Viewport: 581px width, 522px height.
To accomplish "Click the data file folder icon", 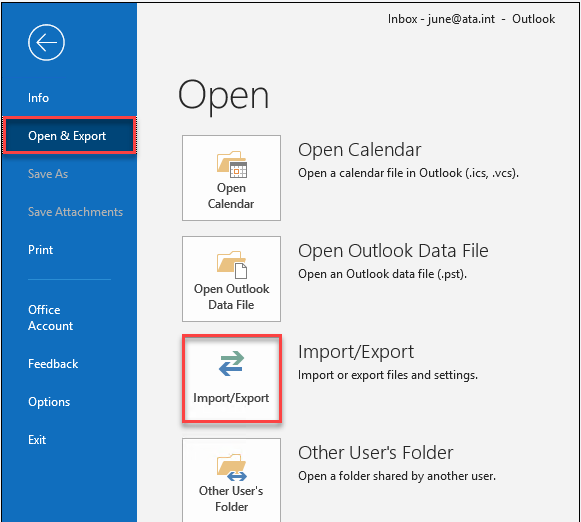I will pos(232,265).
